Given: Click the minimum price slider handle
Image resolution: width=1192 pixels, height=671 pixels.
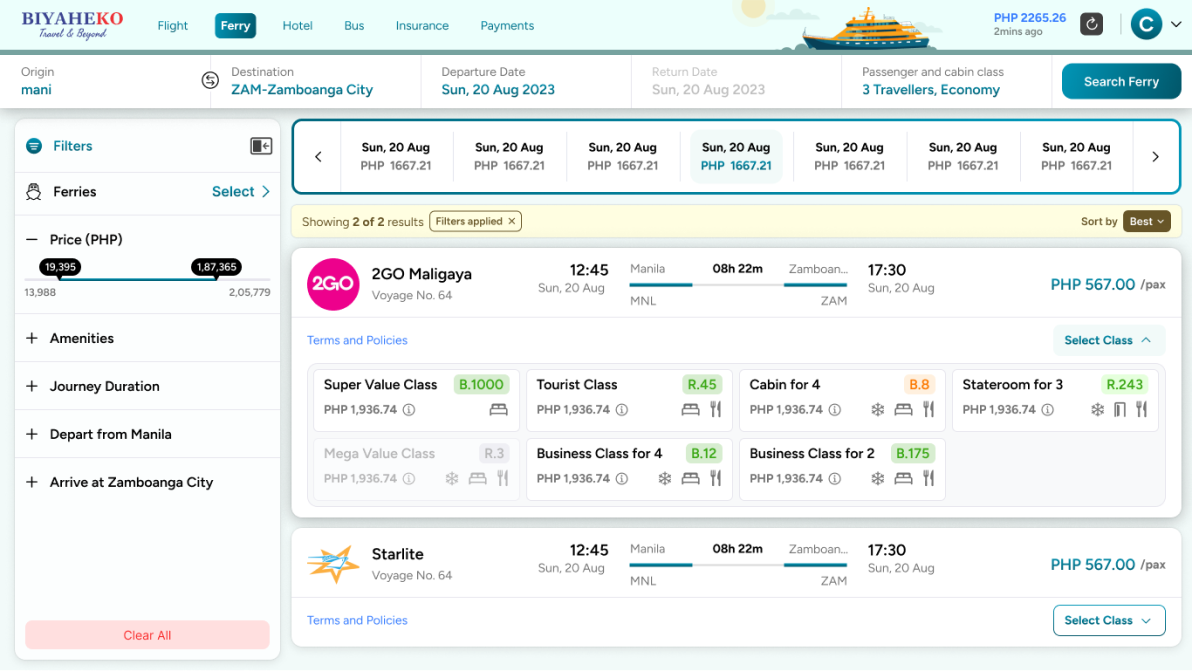Looking at the screenshot, I should click(60, 278).
